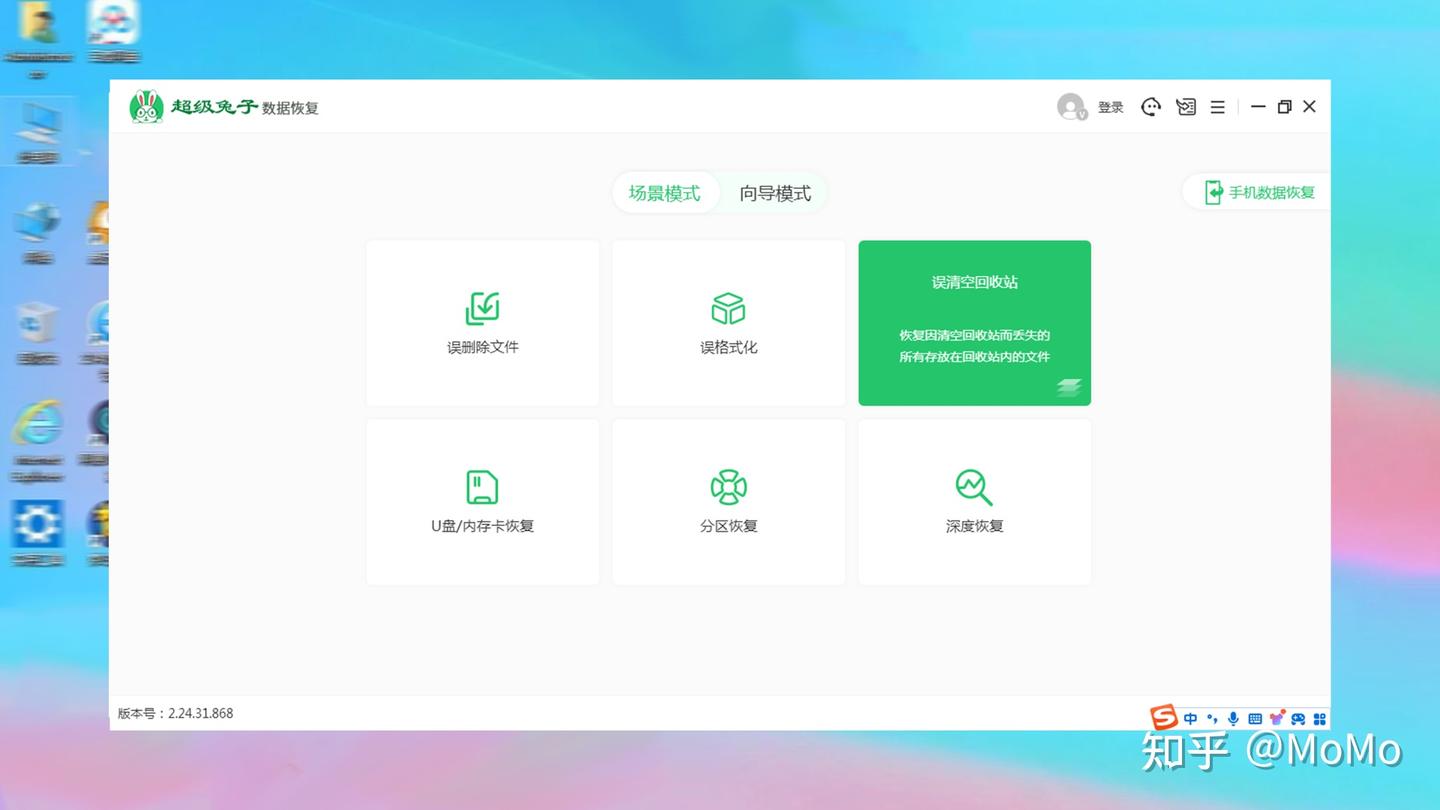Close the data recovery window
The height and width of the screenshot is (810, 1440).
point(1310,107)
